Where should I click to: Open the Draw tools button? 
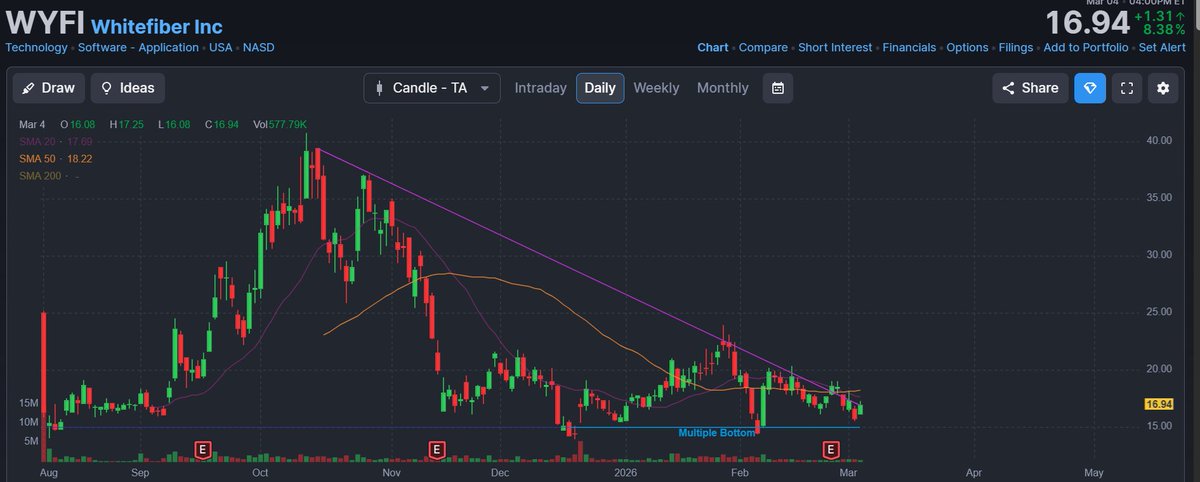click(x=48, y=88)
